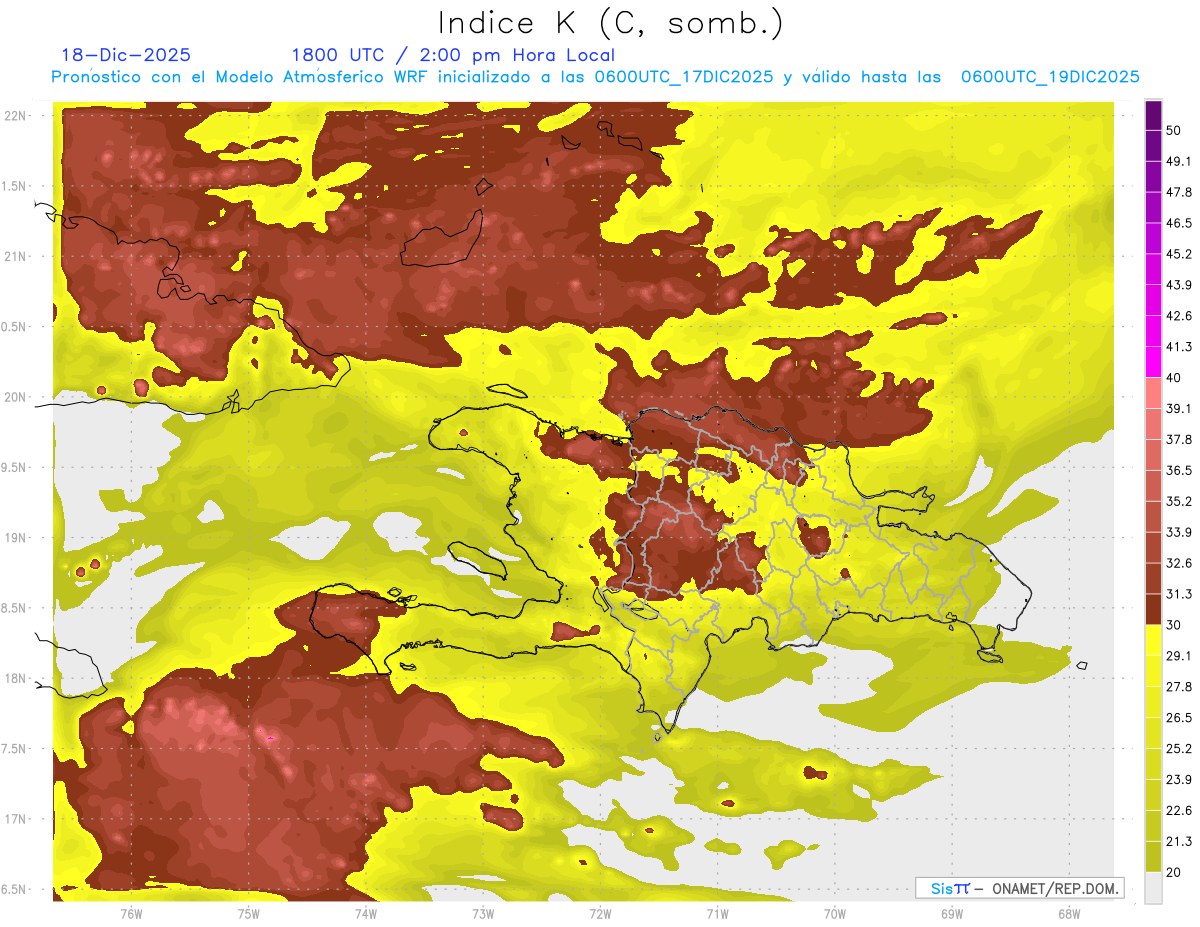
Task: Click colorbar value "29.1"
Action: [x=1179, y=656]
